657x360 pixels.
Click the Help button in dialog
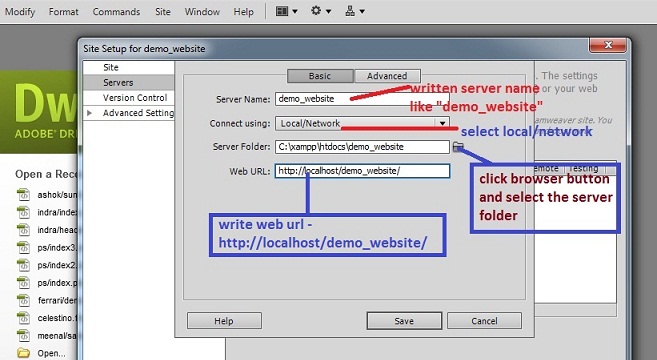224,321
